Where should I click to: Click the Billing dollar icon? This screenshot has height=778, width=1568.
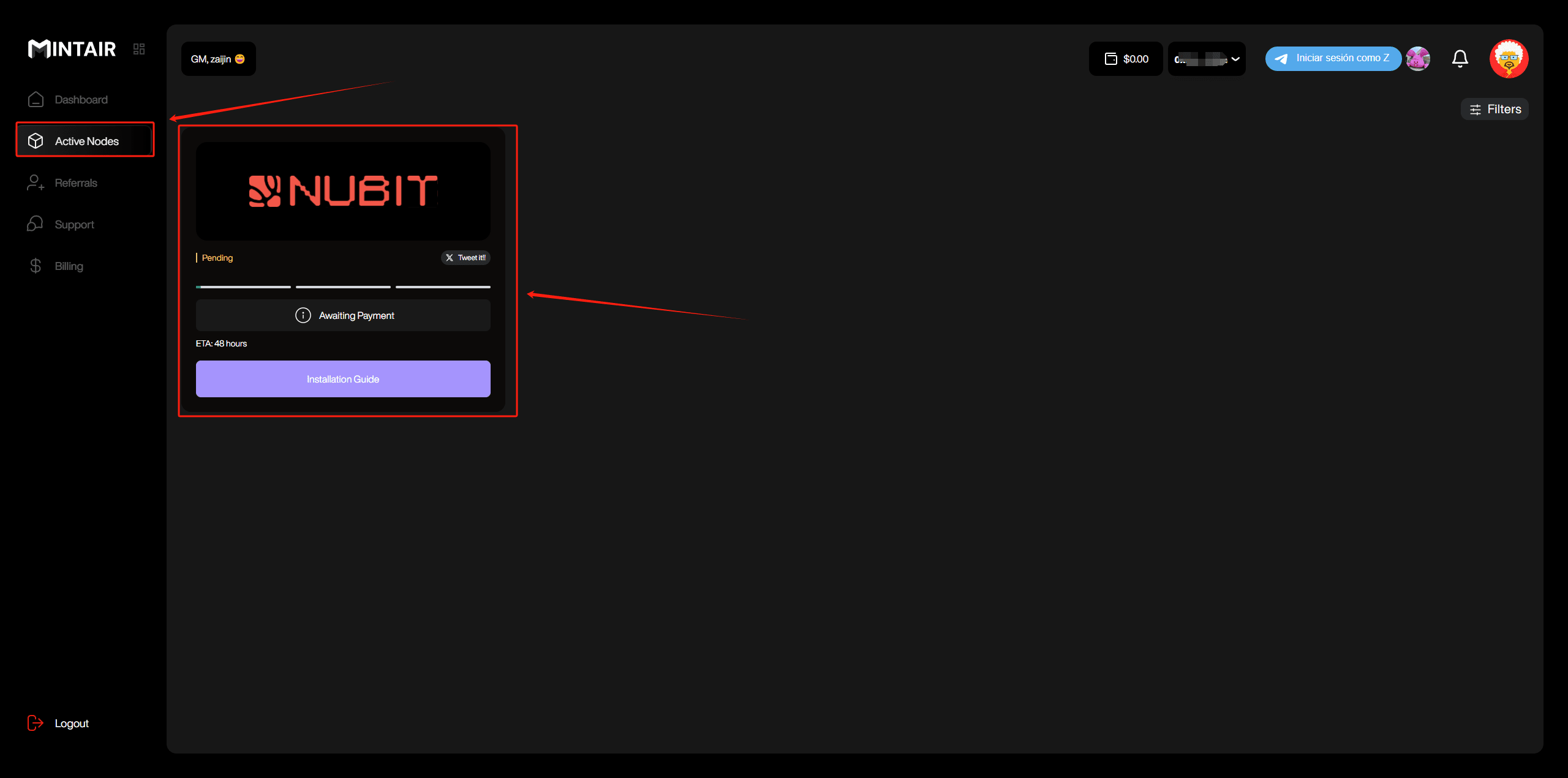click(36, 266)
